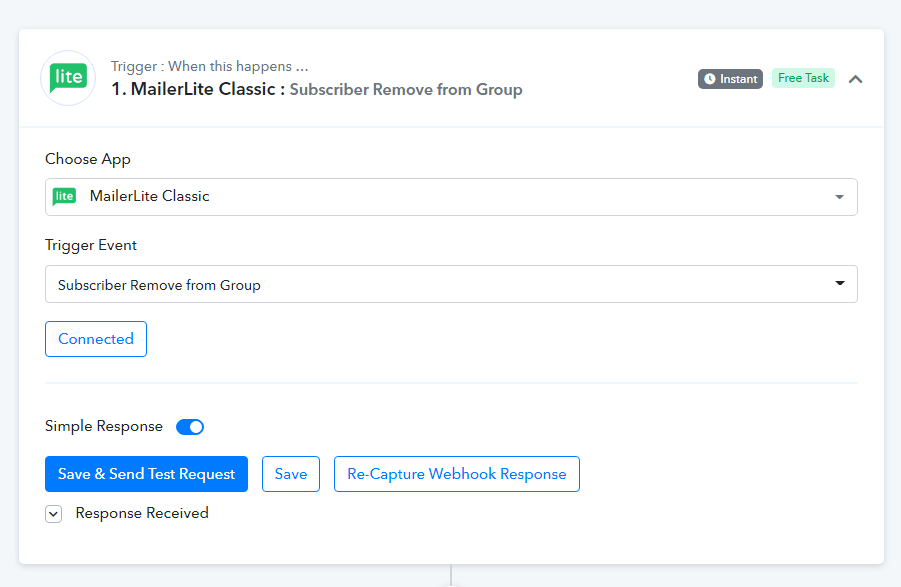This screenshot has height=587, width=901.
Task: Click Re-Capture Webhook Response button
Action: point(457,474)
